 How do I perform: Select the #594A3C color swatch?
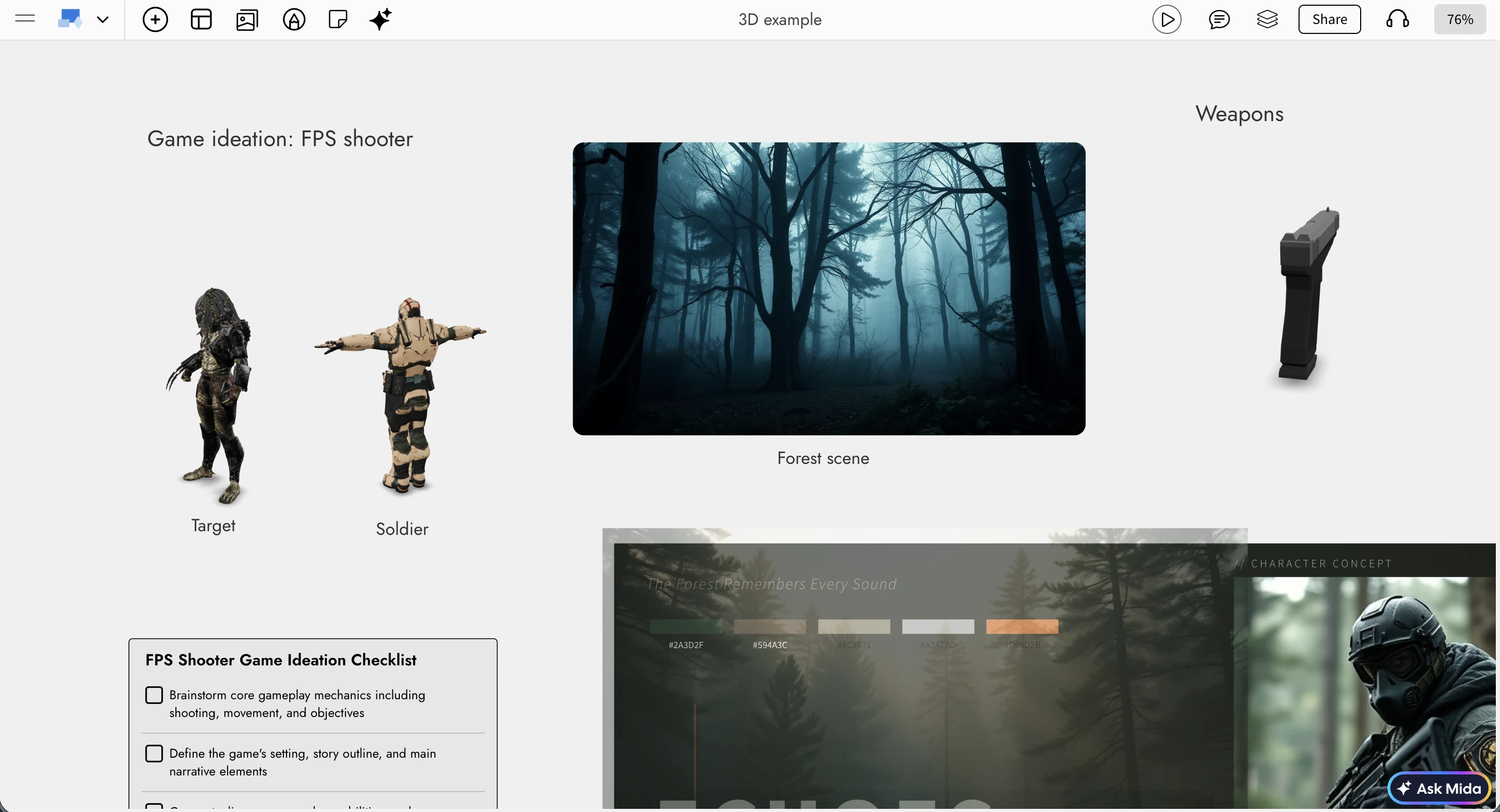point(770,627)
